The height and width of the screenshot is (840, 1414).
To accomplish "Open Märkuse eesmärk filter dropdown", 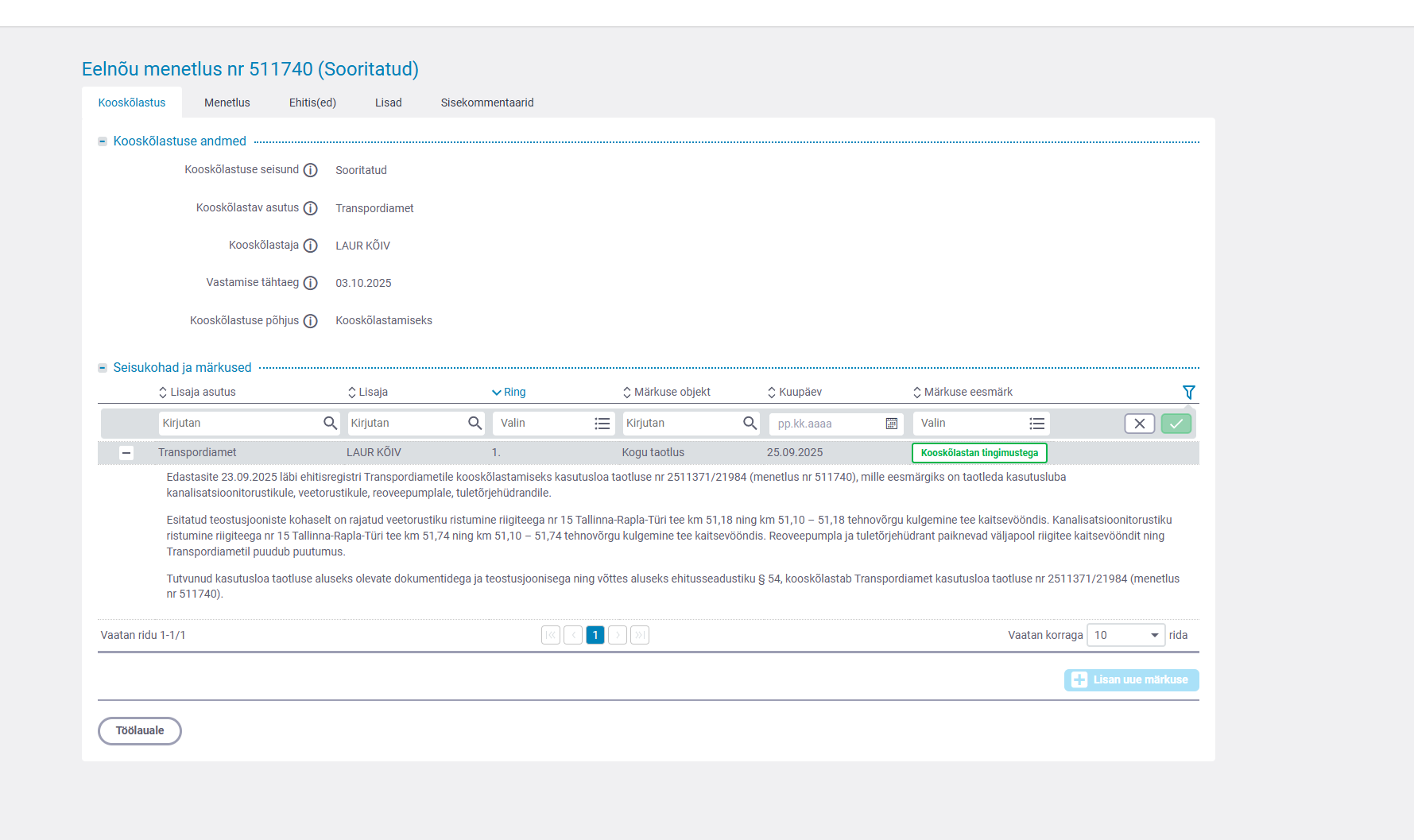I will coord(981,424).
